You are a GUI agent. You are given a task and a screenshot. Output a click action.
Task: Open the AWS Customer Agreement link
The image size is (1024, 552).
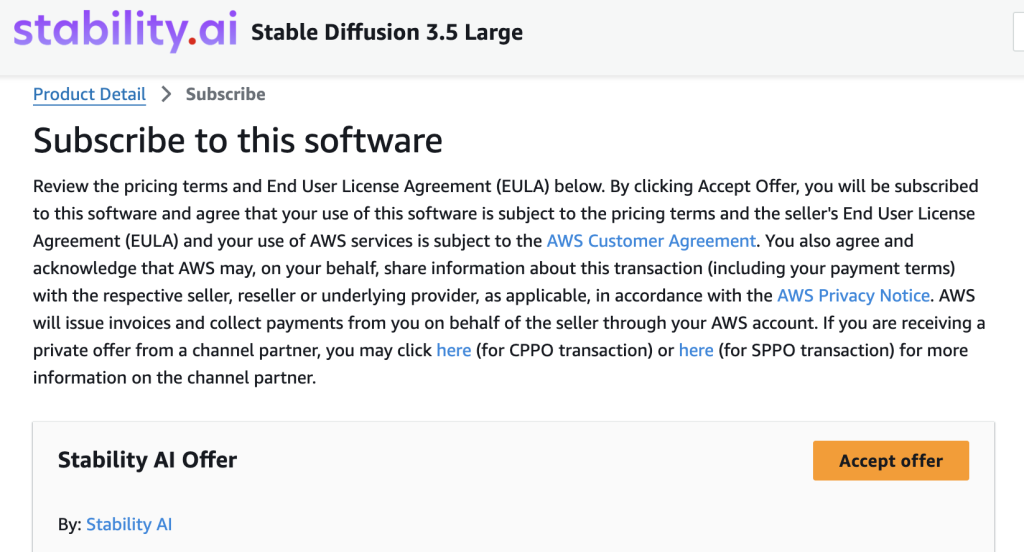point(651,241)
